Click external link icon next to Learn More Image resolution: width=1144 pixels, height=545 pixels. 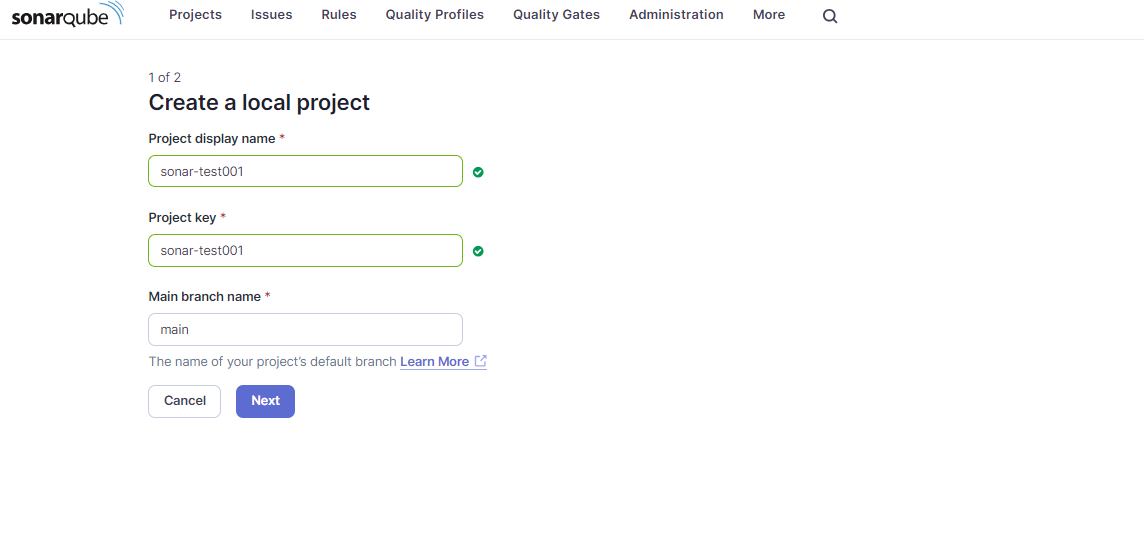click(x=481, y=361)
